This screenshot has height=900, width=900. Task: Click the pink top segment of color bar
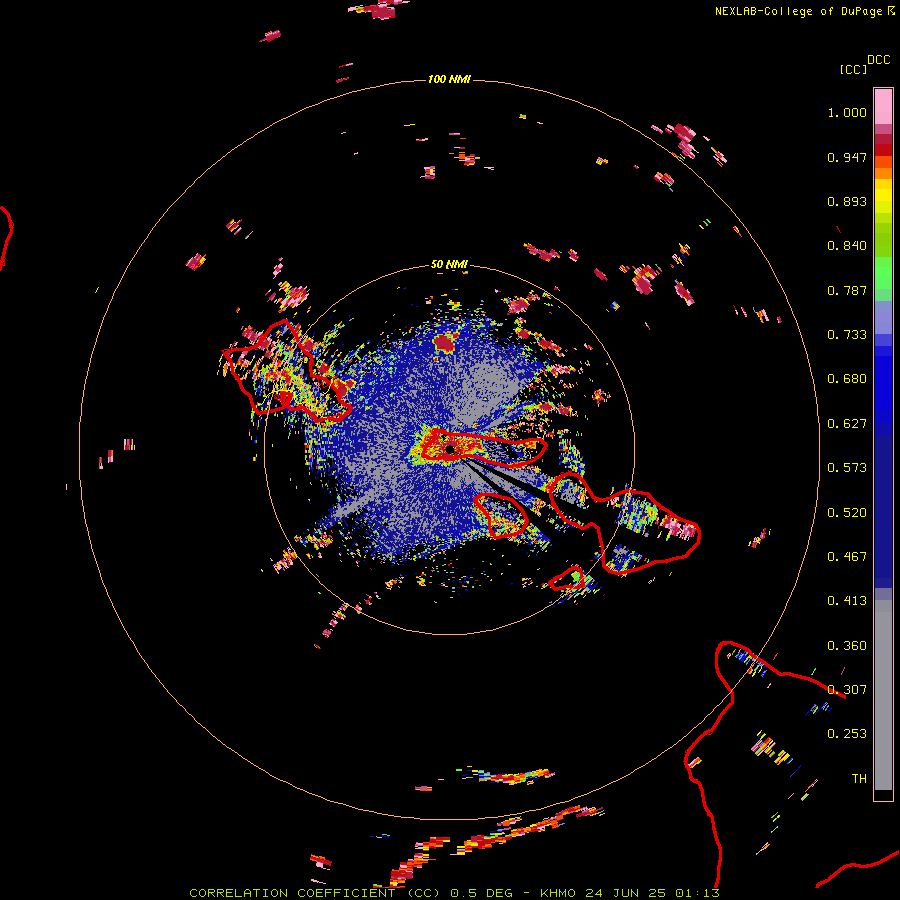[883, 106]
